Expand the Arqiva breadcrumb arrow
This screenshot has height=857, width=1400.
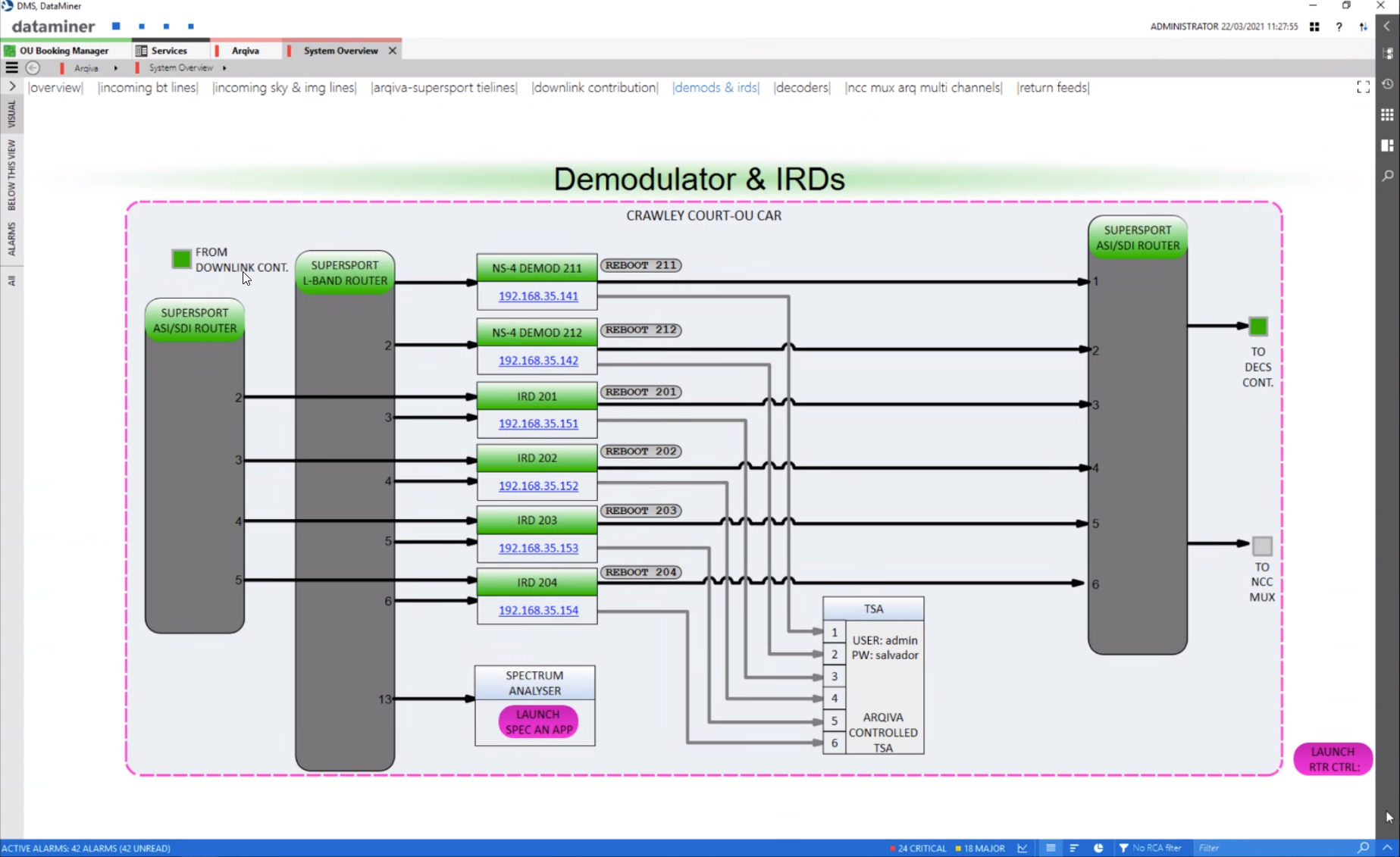(x=116, y=68)
